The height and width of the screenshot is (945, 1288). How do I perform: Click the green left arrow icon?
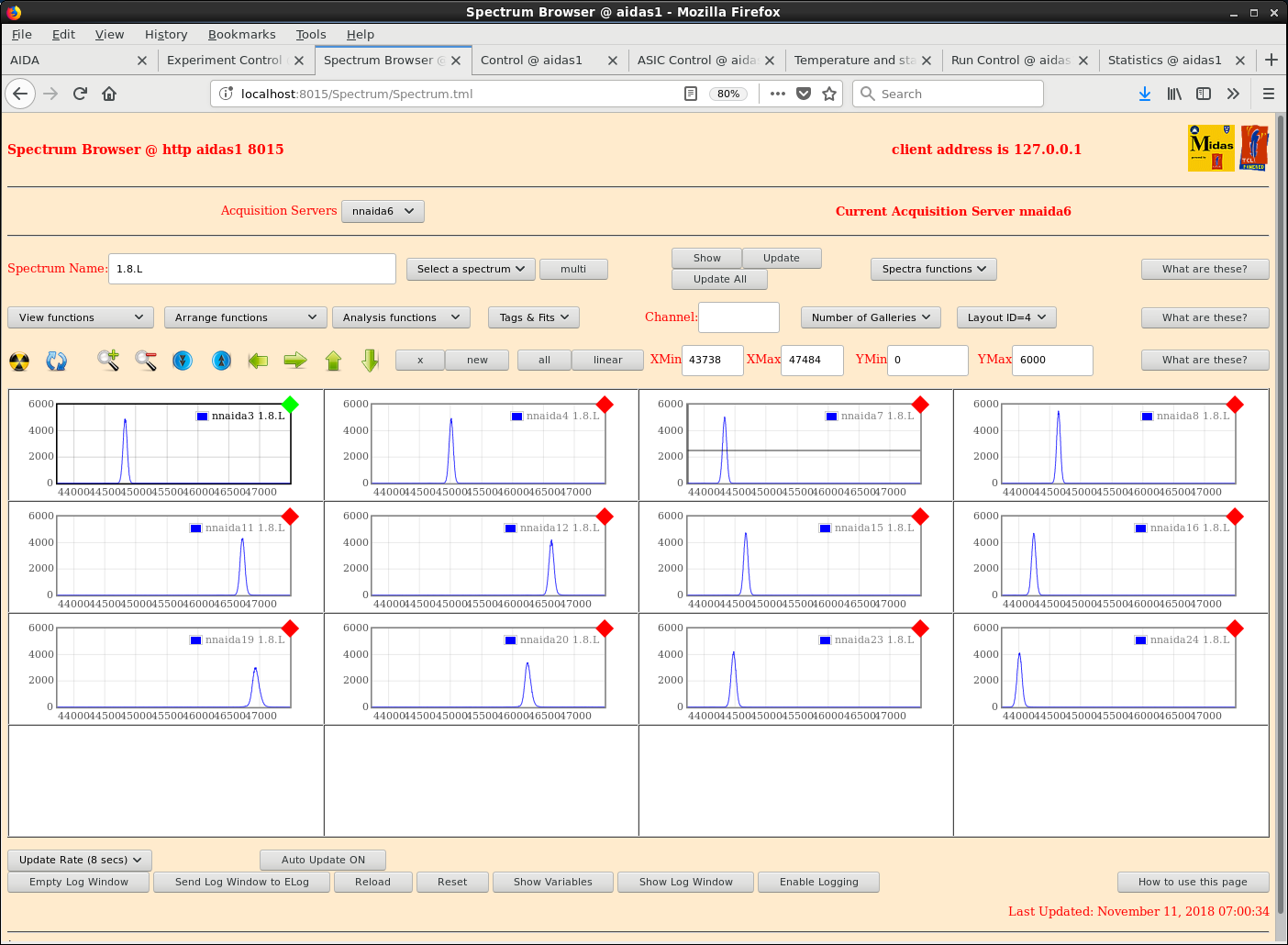(x=258, y=361)
